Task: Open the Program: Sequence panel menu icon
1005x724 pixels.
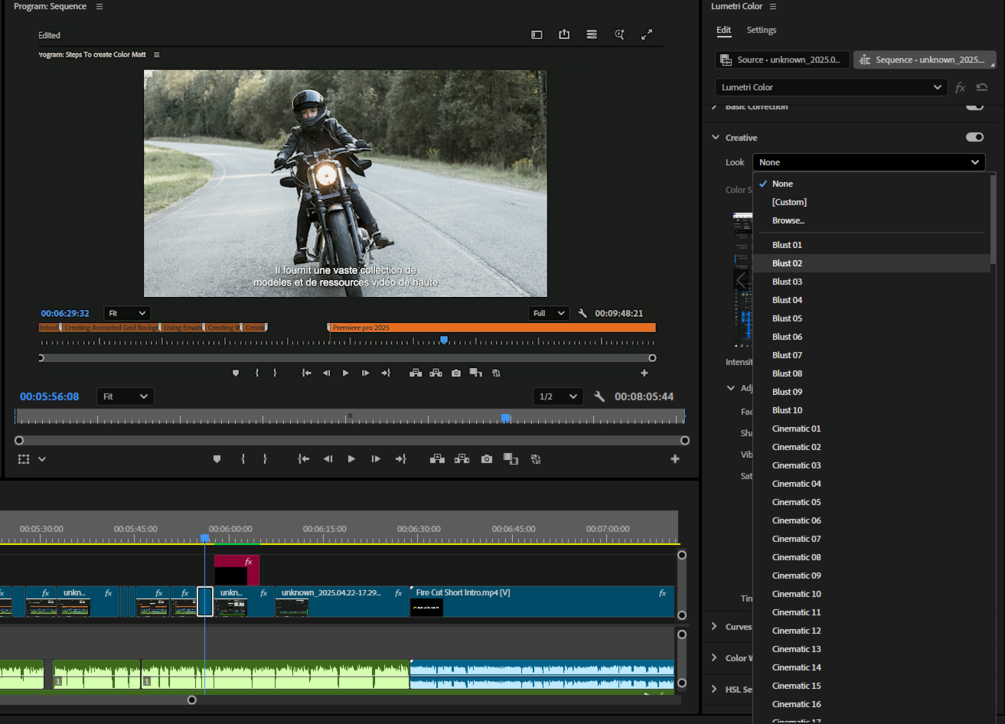Action: [99, 7]
